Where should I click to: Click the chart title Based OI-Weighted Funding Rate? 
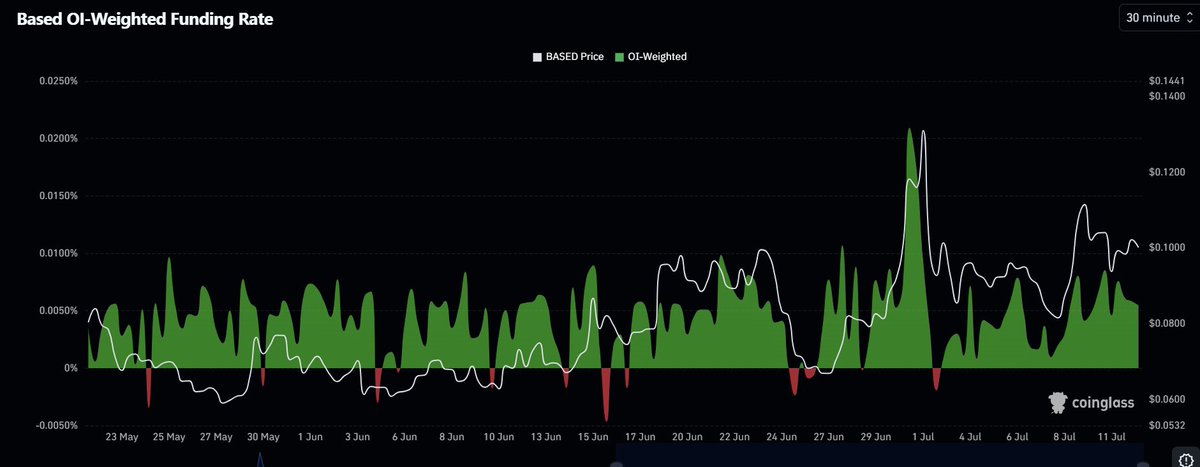pyautogui.click(x=145, y=19)
